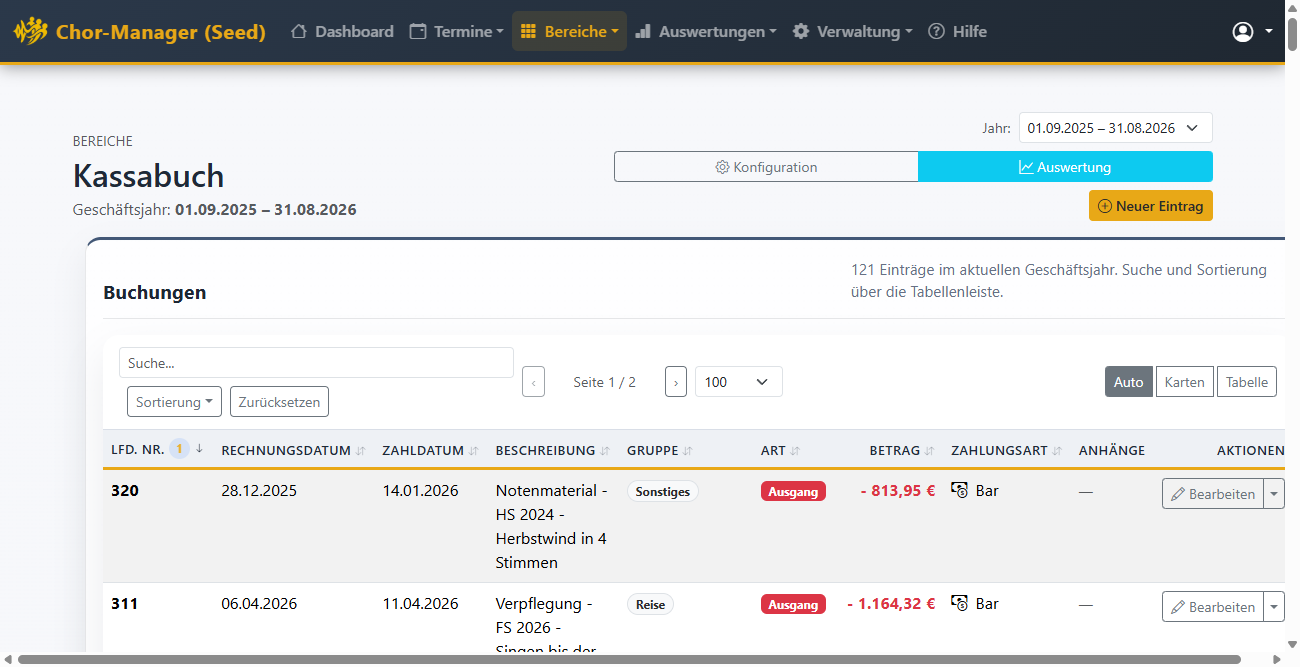Open the Bereiche menu
This screenshot has height=667, width=1300.
[569, 31]
